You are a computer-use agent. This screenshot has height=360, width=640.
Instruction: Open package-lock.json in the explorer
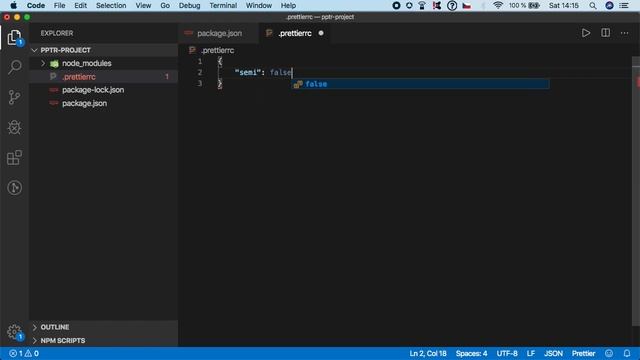pos(104,90)
